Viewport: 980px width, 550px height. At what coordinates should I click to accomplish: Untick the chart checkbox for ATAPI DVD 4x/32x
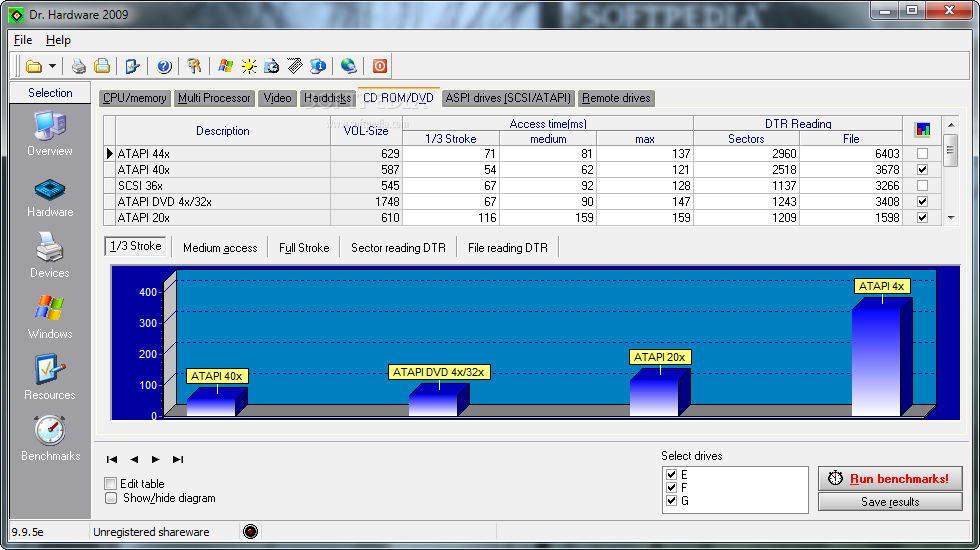[x=922, y=201]
